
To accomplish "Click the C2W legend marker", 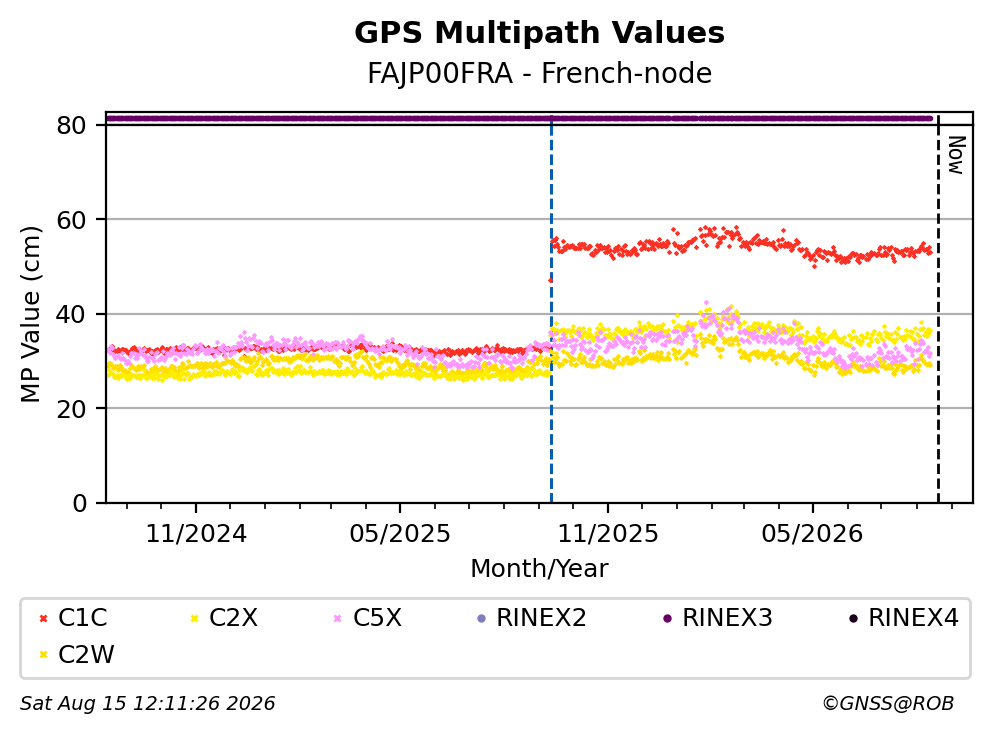I will (43, 655).
